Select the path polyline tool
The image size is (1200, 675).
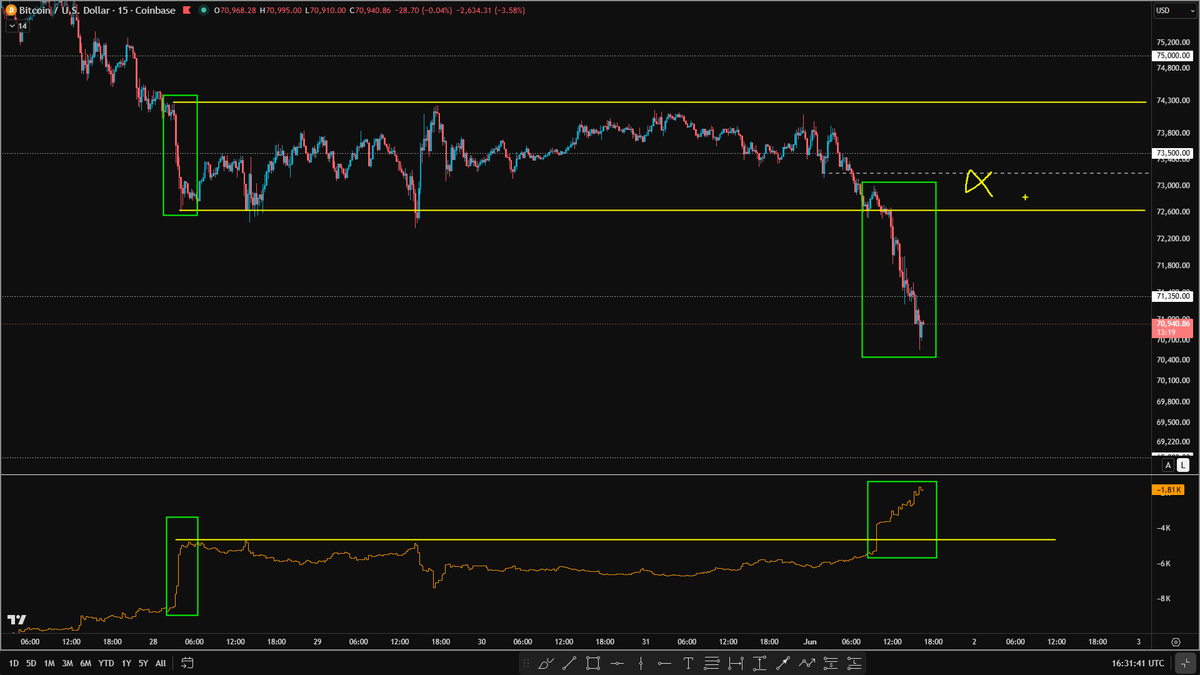pos(807,663)
